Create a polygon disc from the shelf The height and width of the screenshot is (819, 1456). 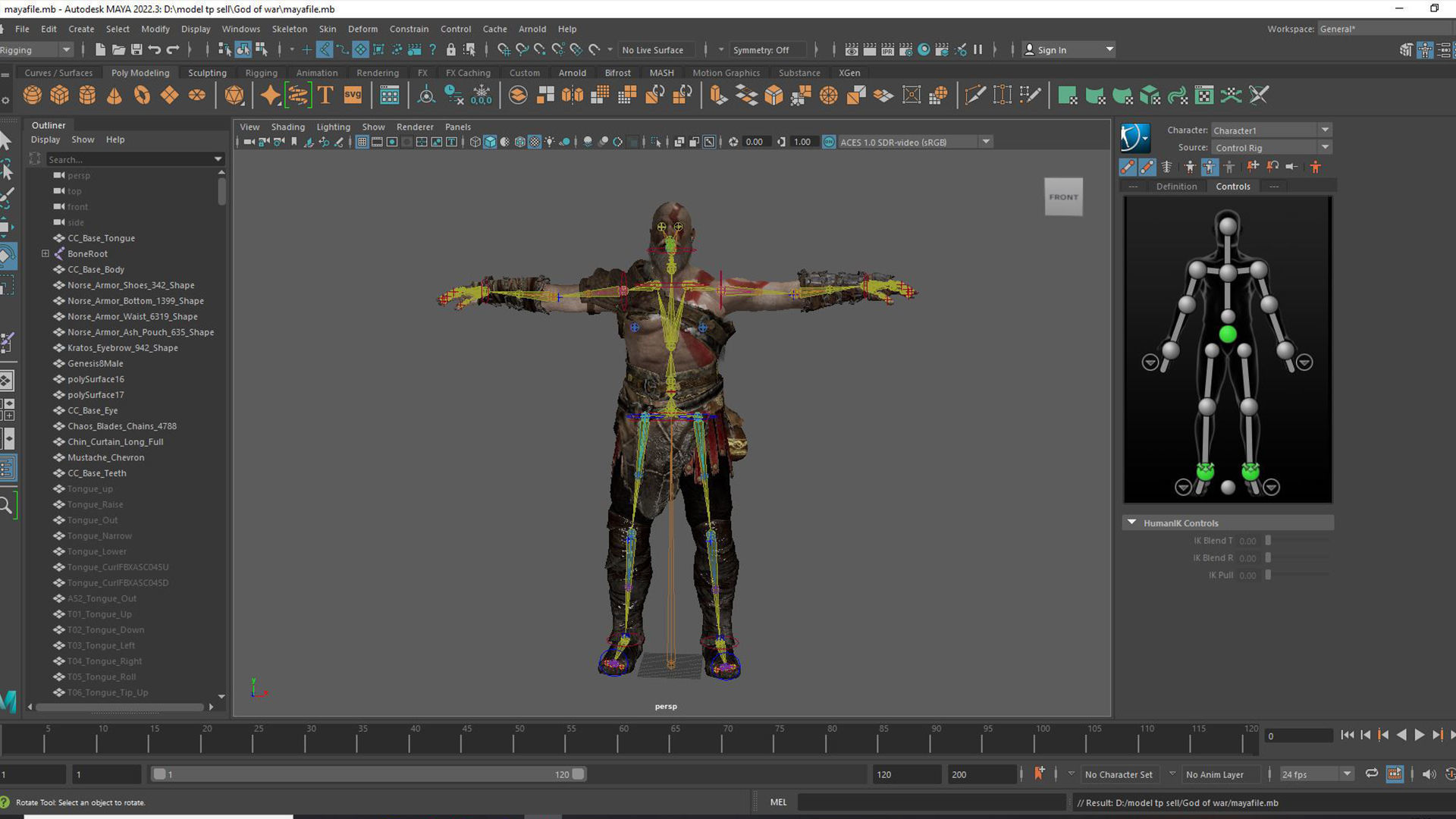(196, 96)
